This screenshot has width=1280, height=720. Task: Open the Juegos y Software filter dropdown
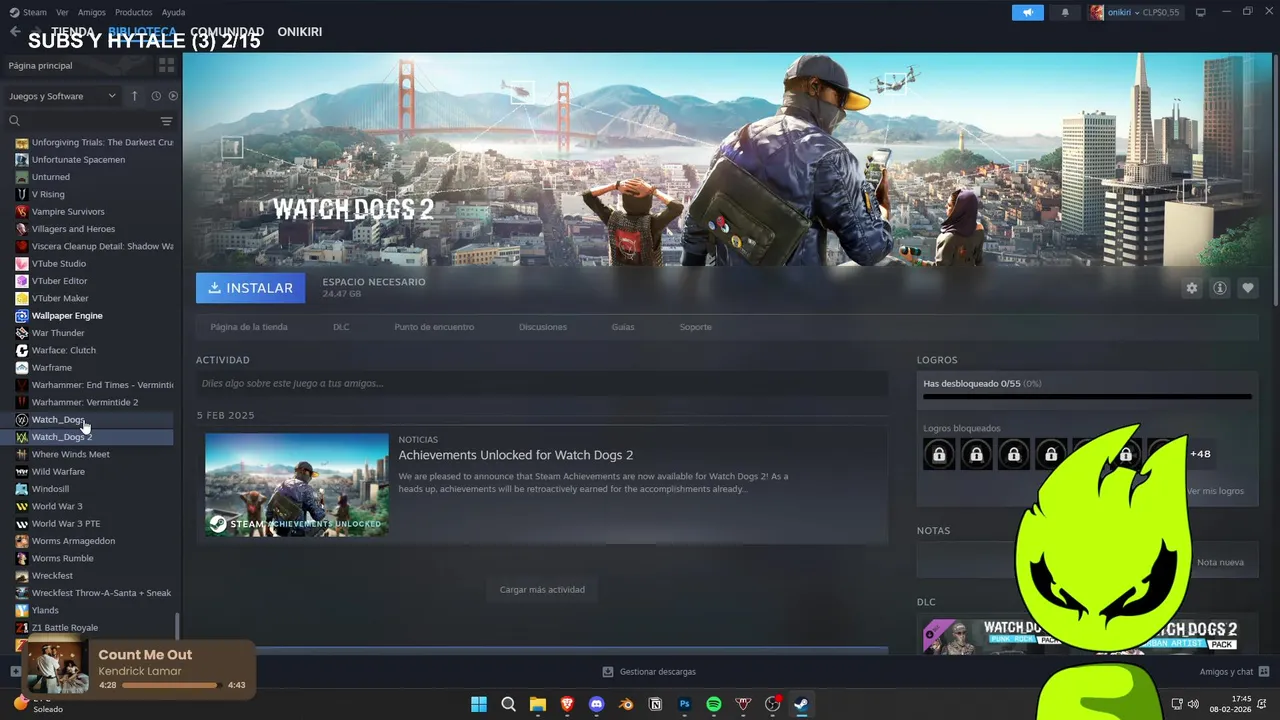[62, 96]
